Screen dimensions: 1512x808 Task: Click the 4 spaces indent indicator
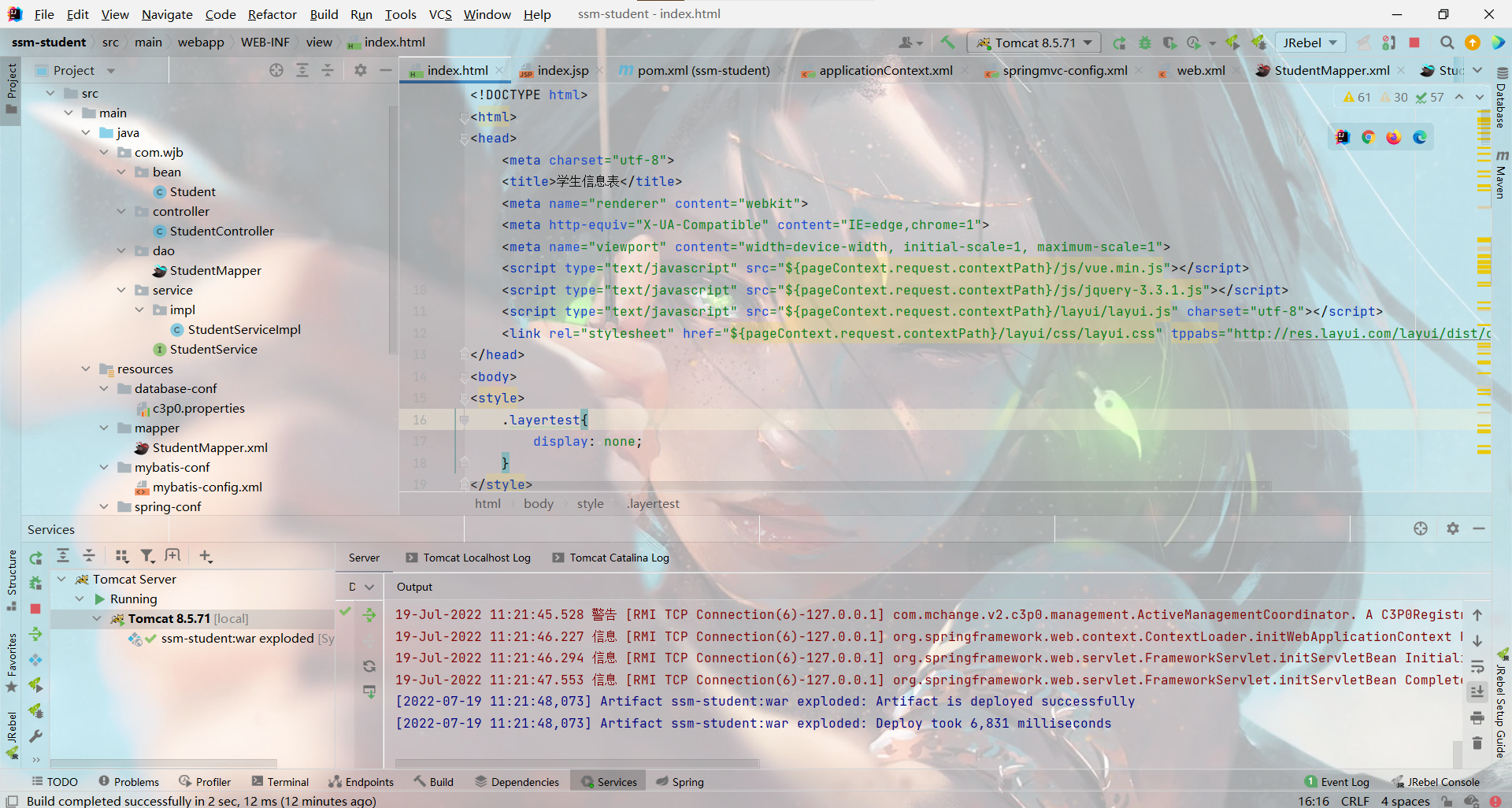(x=1405, y=801)
